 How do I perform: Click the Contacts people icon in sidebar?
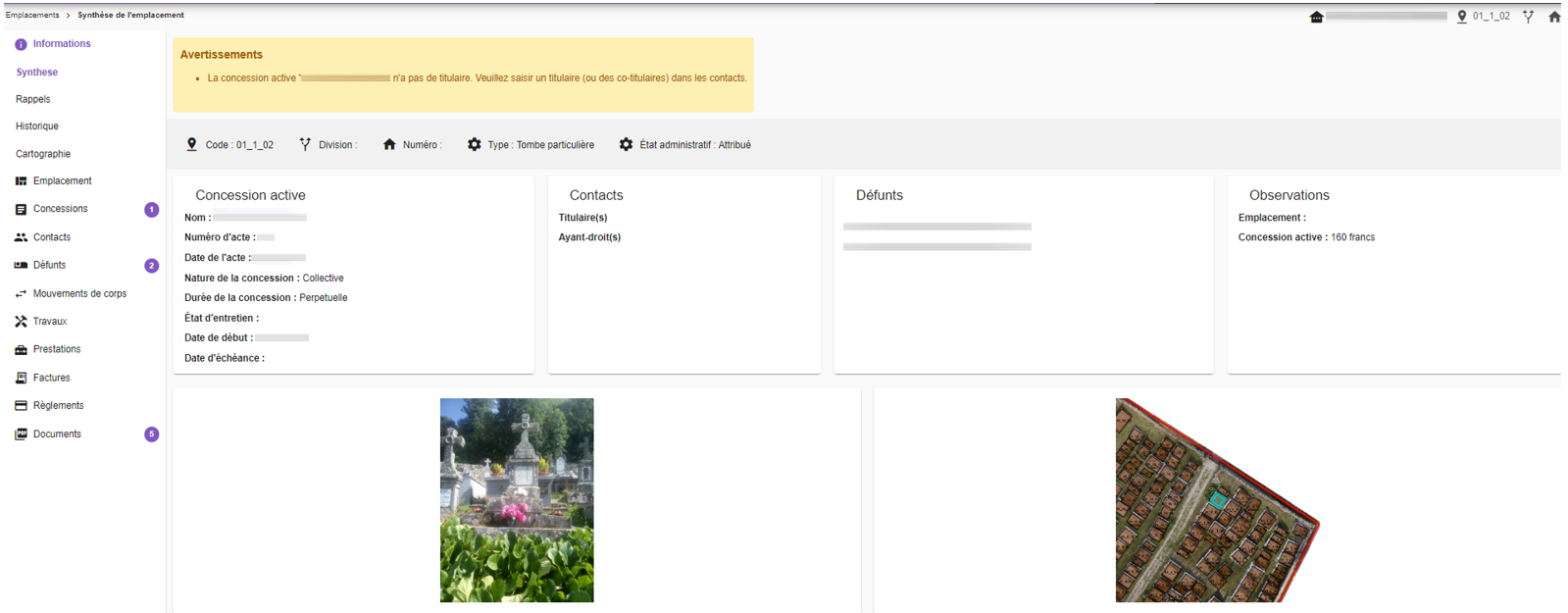[x=21, y=237]
